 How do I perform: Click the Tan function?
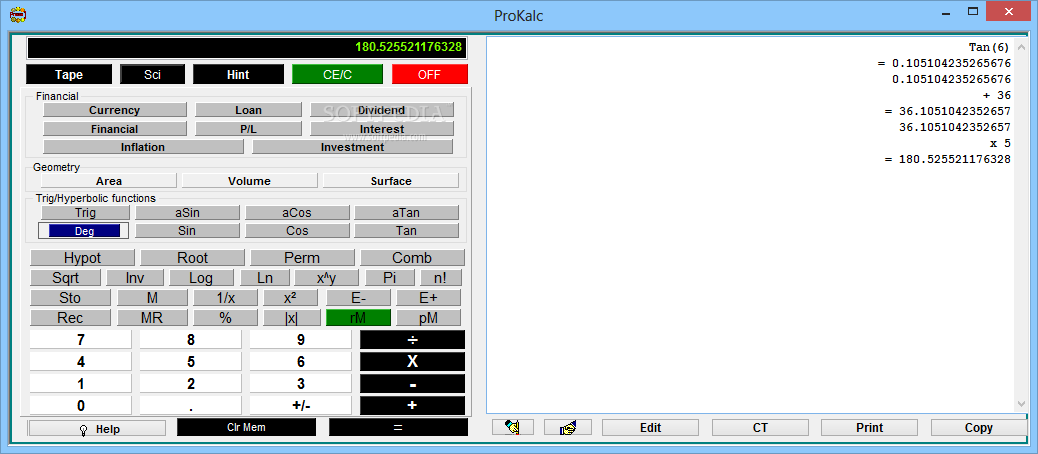pyautogui.click(x=406, y=231)
